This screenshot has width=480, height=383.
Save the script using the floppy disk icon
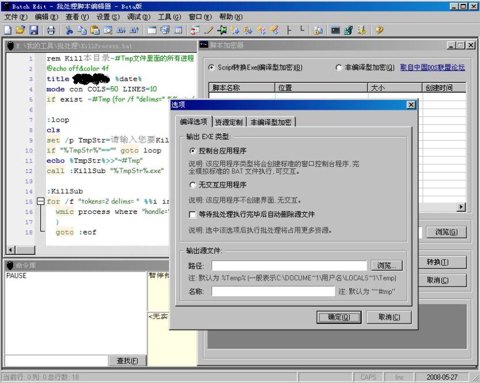pos(34,30)
